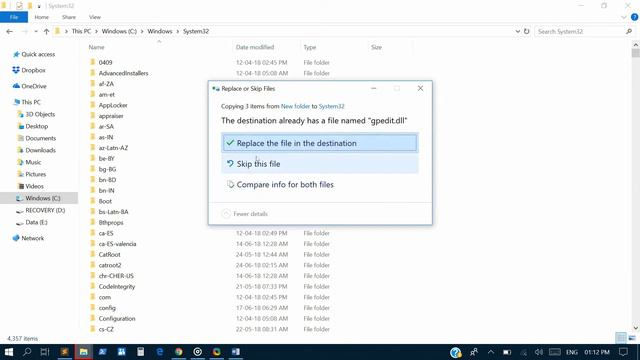Switch to details view layout icon
The height and width of the screenshot is (360, 640).
(621, 338)
